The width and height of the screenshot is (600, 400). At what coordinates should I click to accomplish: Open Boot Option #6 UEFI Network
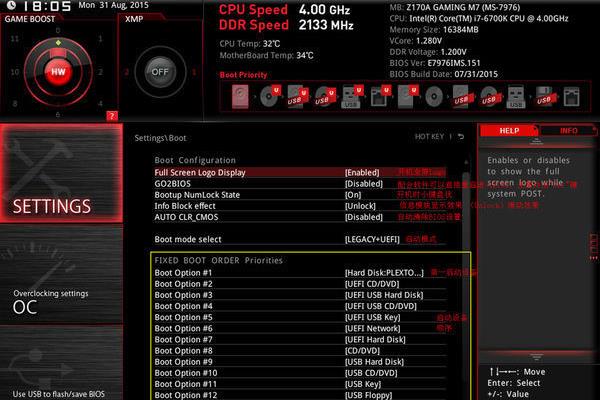(x=372, y=328)
